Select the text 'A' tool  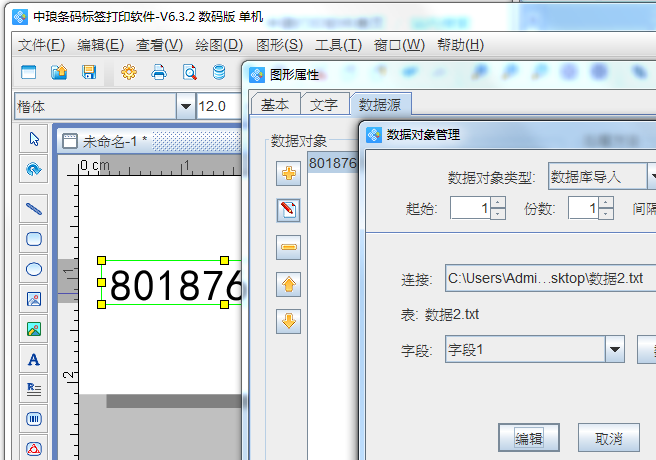pyautogui.click(x=34, y=358)
